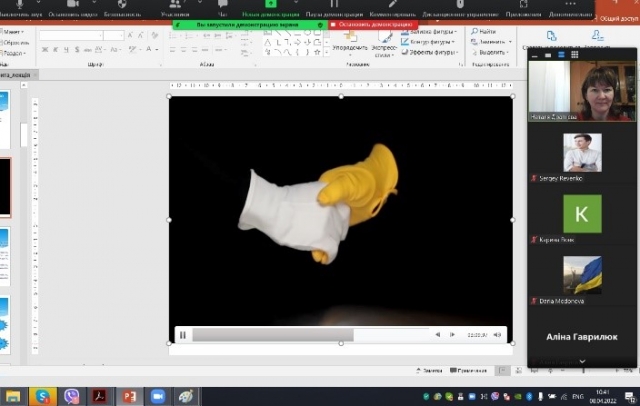This screenshot has height=406, width=640.
Task: Toggle Zoom mute microphone control
Action: tap(18, 9)
